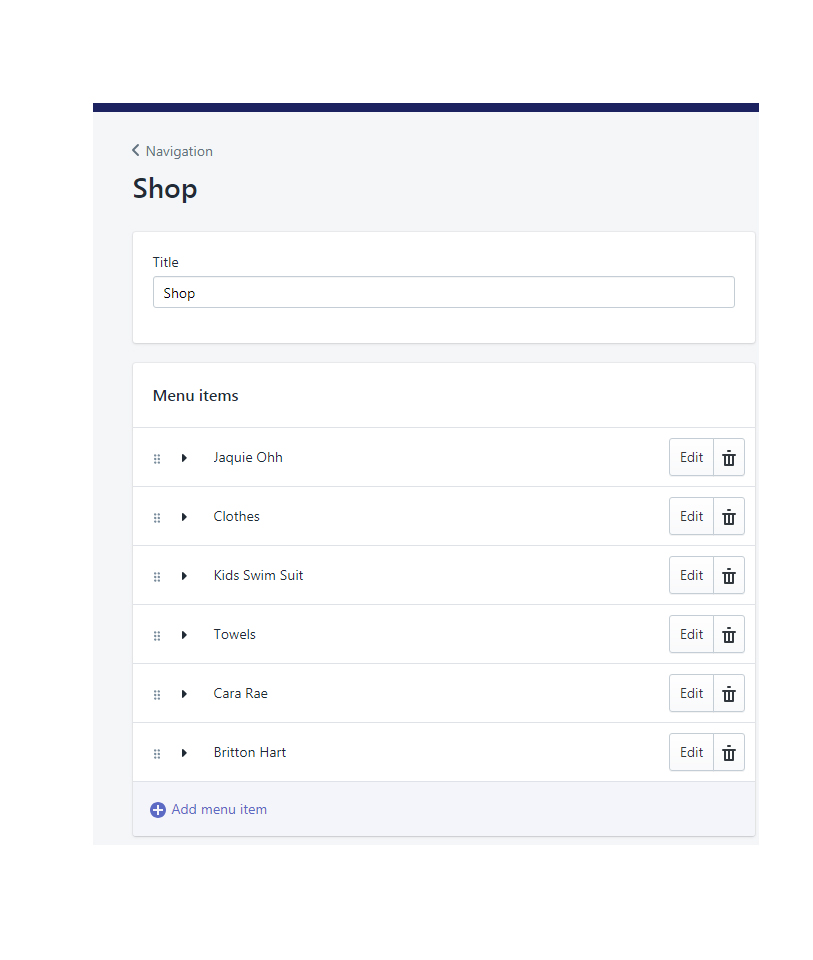This screenshot has width=813, height=960.
Task: Delete the Clothes menu item
Action: click(x=729, y=516)
